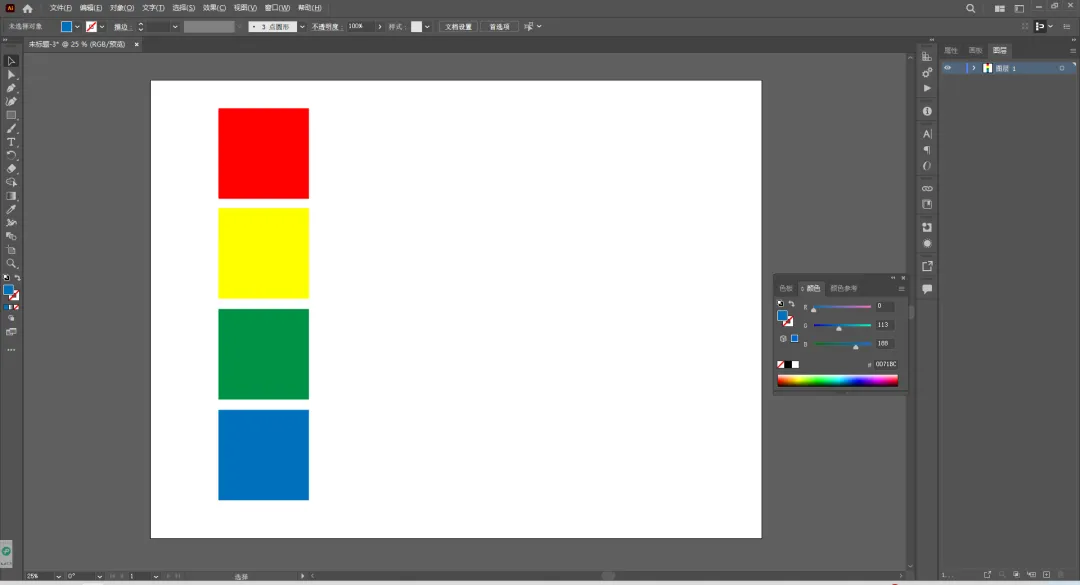Image resolution: width=1080 pixels, height=585 pixels.
Task: Select the Paintbrush tool
Action: [11, 128]
